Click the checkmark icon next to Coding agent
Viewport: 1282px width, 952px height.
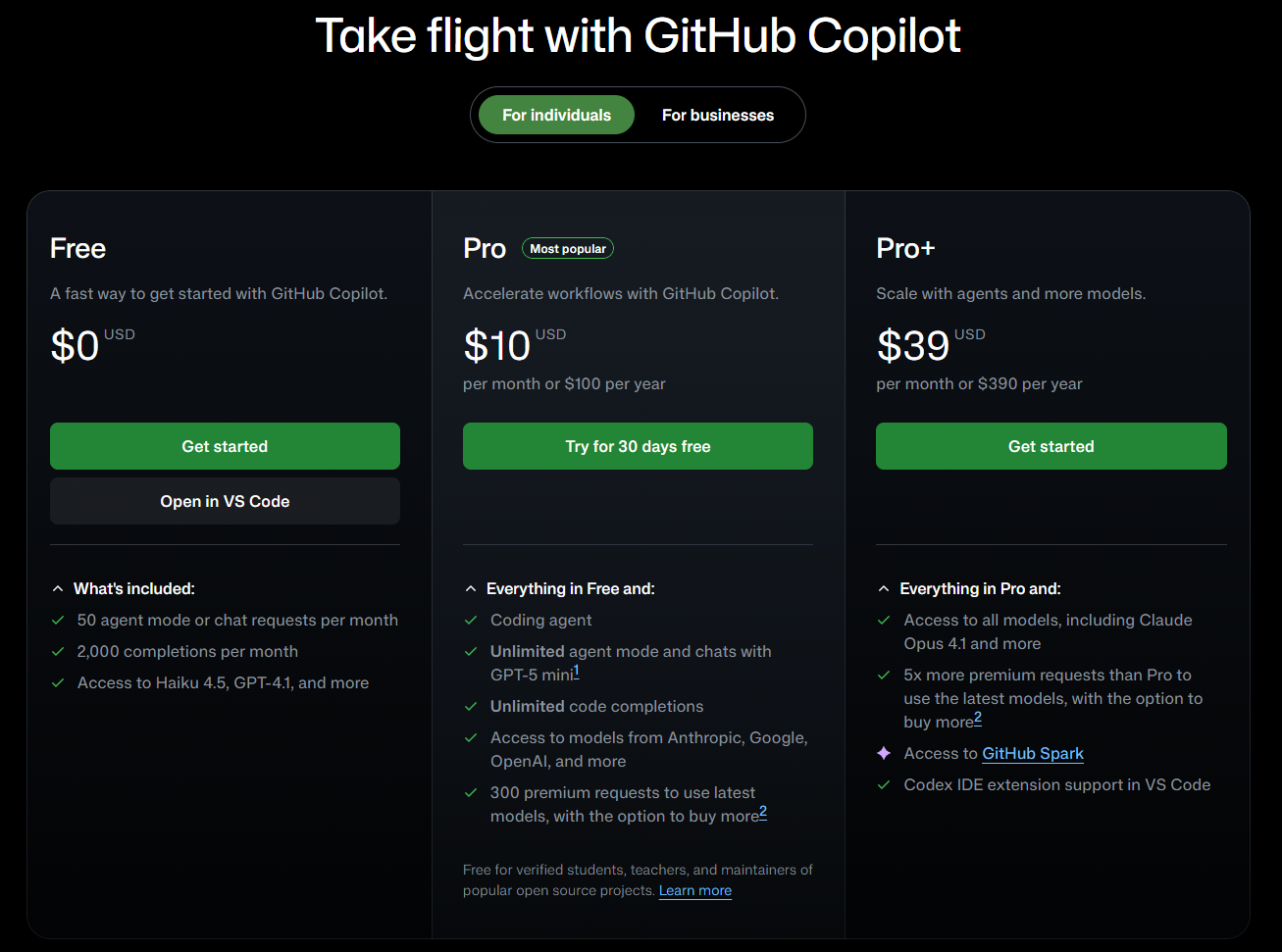point(471,620)
